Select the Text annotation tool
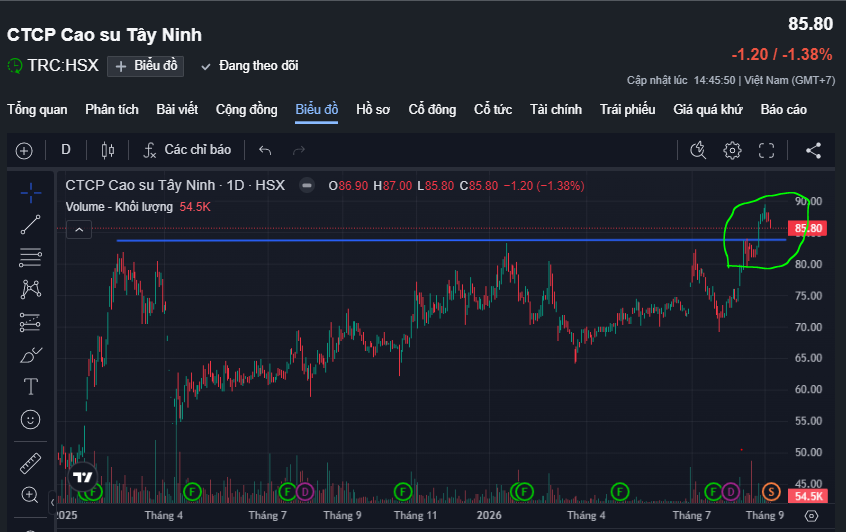 point(31,387)
